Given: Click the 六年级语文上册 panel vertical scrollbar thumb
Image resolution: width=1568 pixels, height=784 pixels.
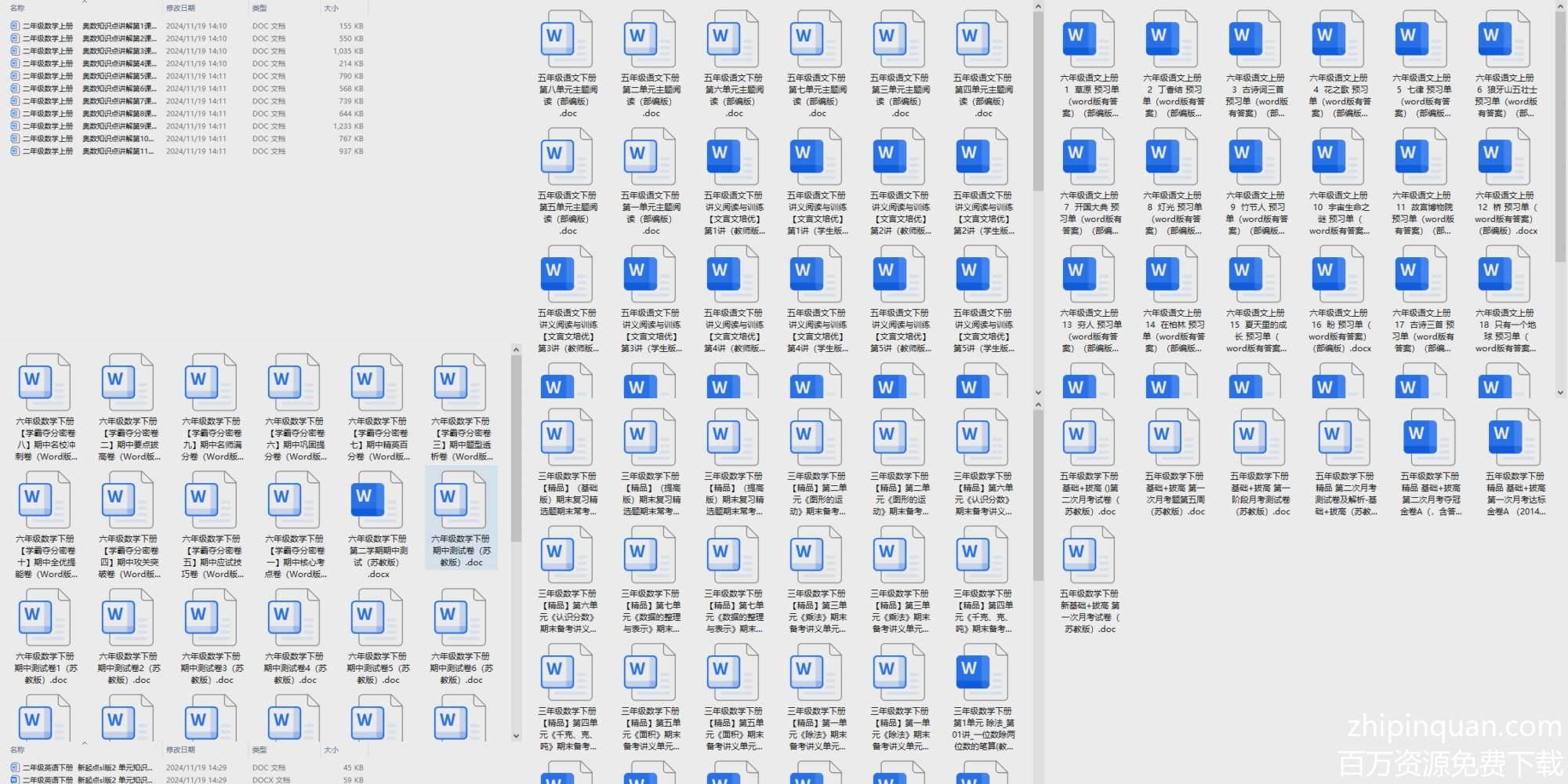Looking at the screenshot, I should [1560, 137].
